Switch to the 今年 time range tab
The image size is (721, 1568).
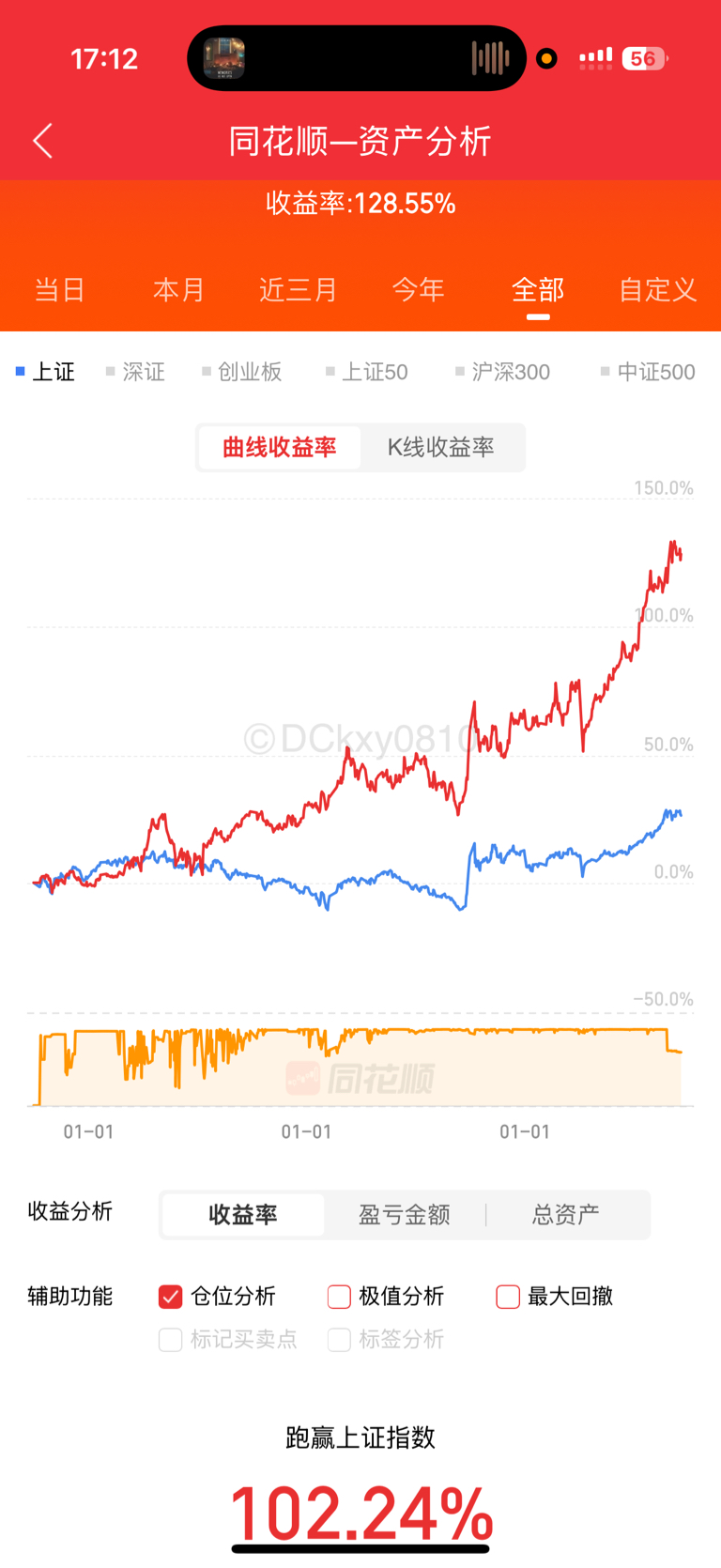click(x=419, y=289)
